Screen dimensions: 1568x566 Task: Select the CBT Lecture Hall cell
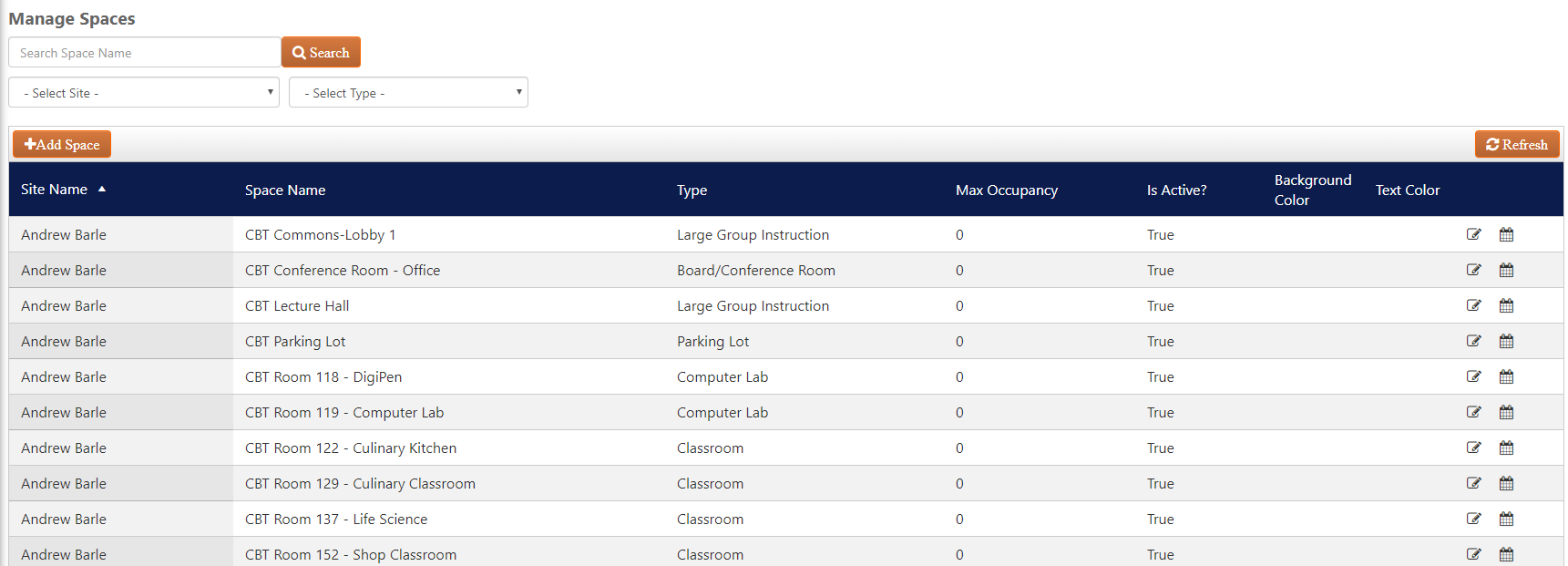coord(449,305)
